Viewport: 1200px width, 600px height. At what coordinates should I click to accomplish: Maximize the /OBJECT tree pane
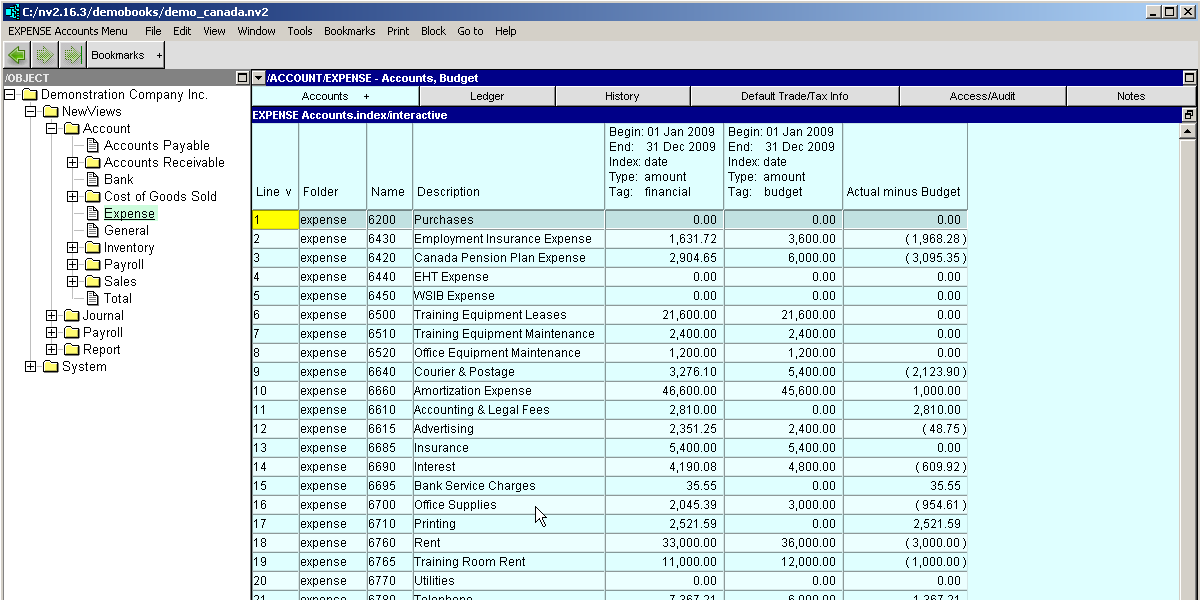point(242,78)
